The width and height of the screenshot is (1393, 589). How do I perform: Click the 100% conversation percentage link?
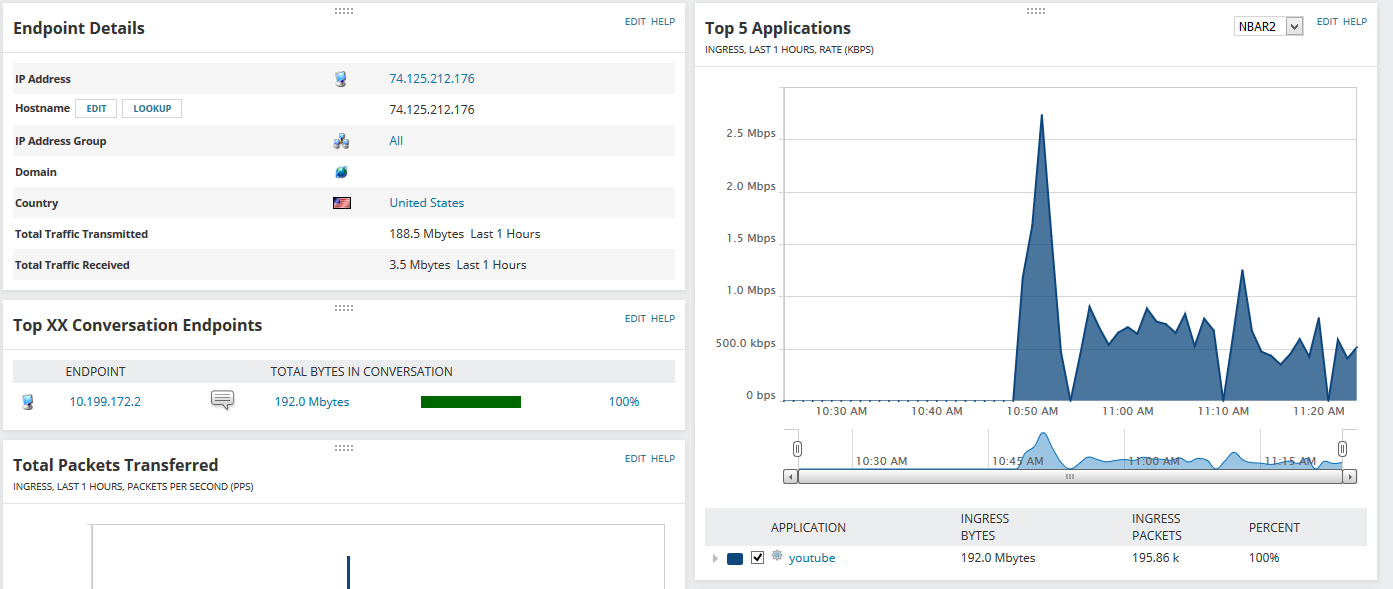[x=624, y=402]
